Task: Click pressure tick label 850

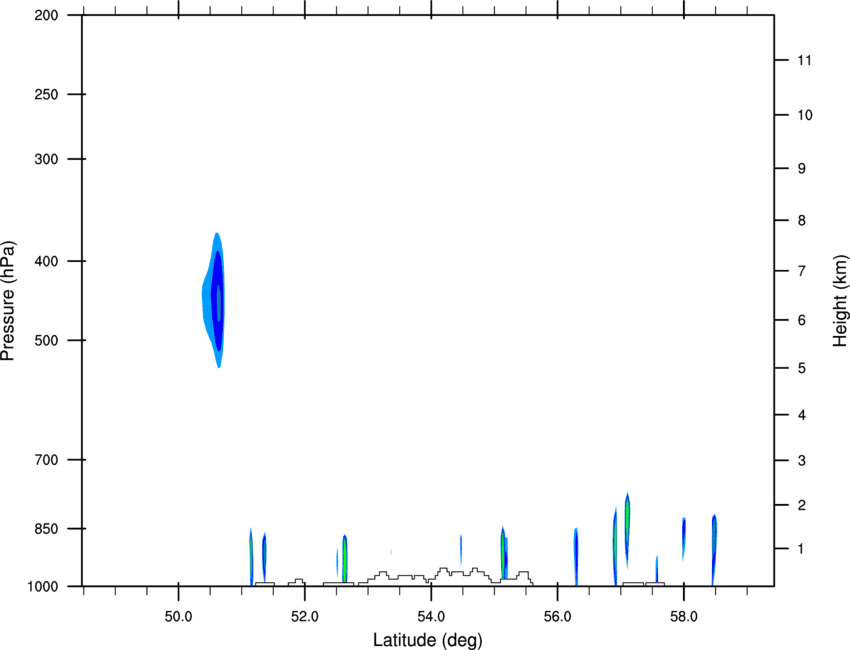Action: coord(46,529)
